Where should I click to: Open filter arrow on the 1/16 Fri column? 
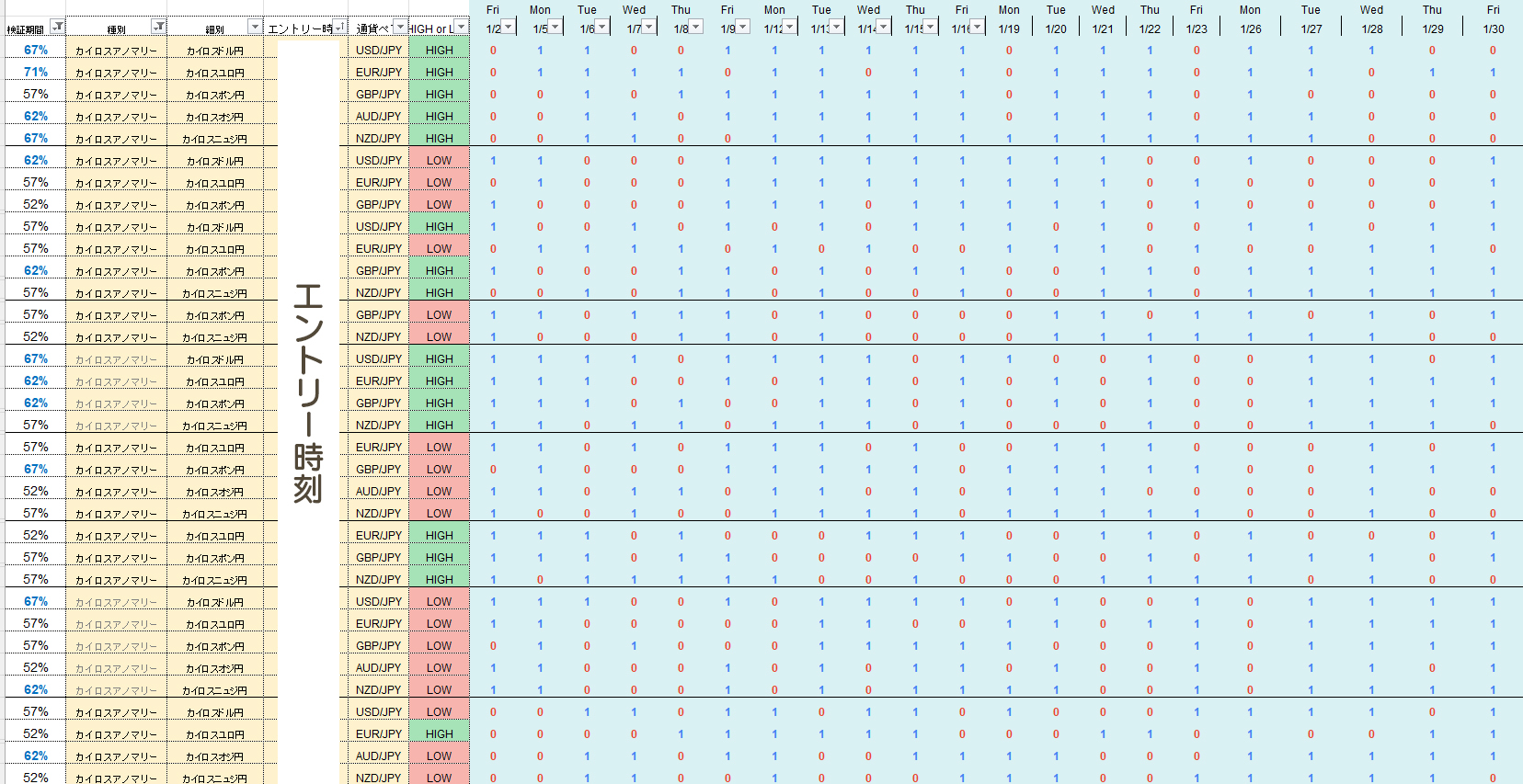[x=978, y=27]
